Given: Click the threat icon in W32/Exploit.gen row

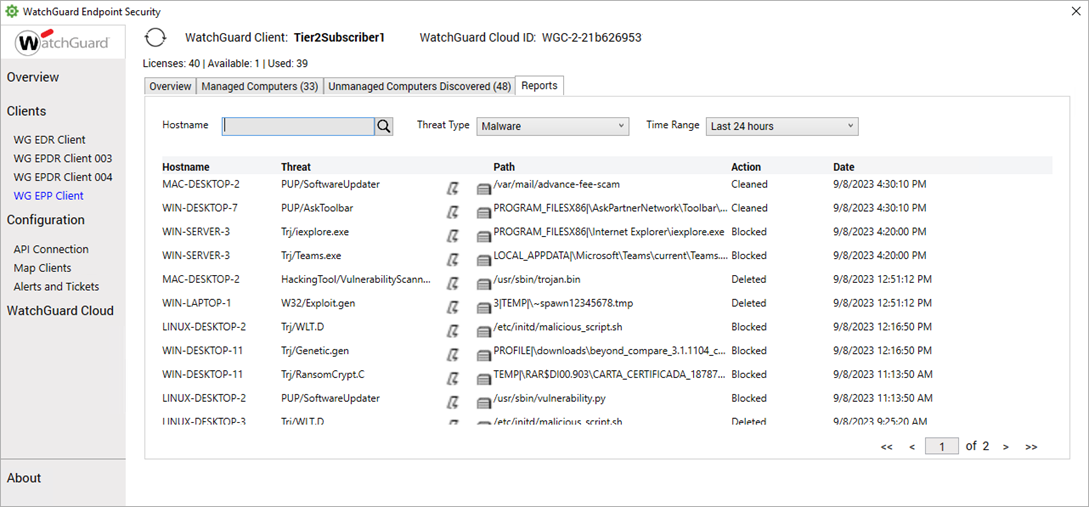Looking at the screenshot, I should coord(453,304).
